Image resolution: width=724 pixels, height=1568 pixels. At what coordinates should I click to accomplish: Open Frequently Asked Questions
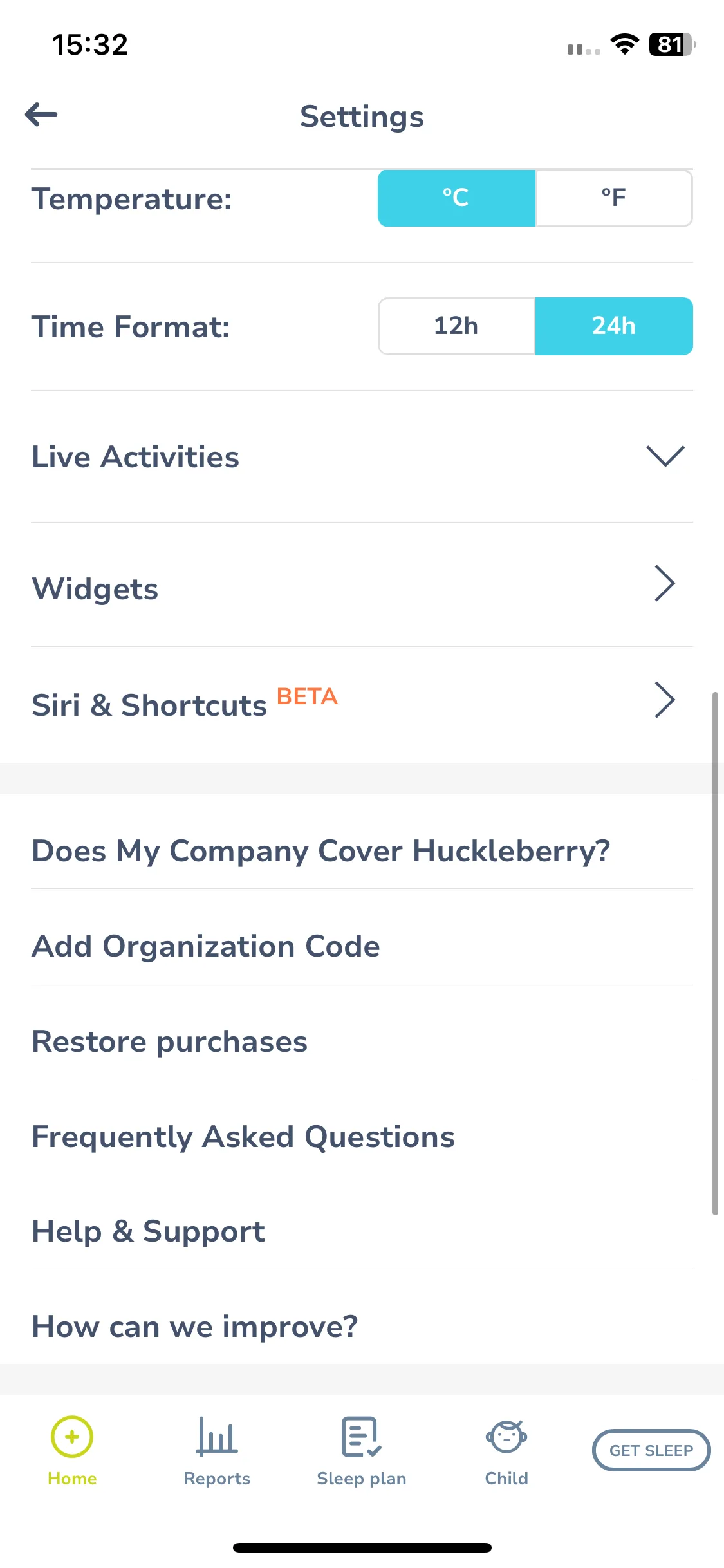point(362,1137)
